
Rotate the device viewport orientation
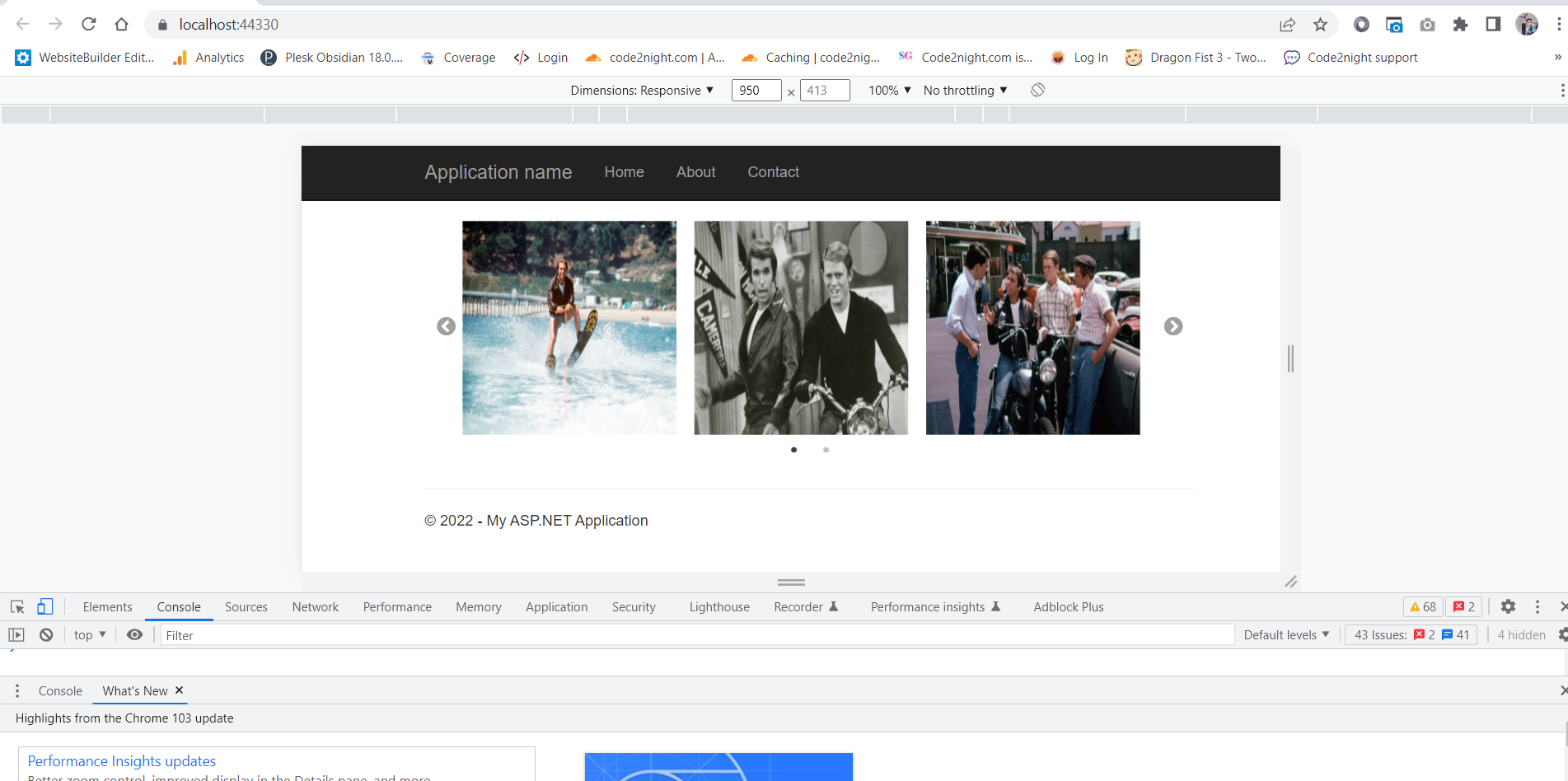click(x=1037, y=90)
